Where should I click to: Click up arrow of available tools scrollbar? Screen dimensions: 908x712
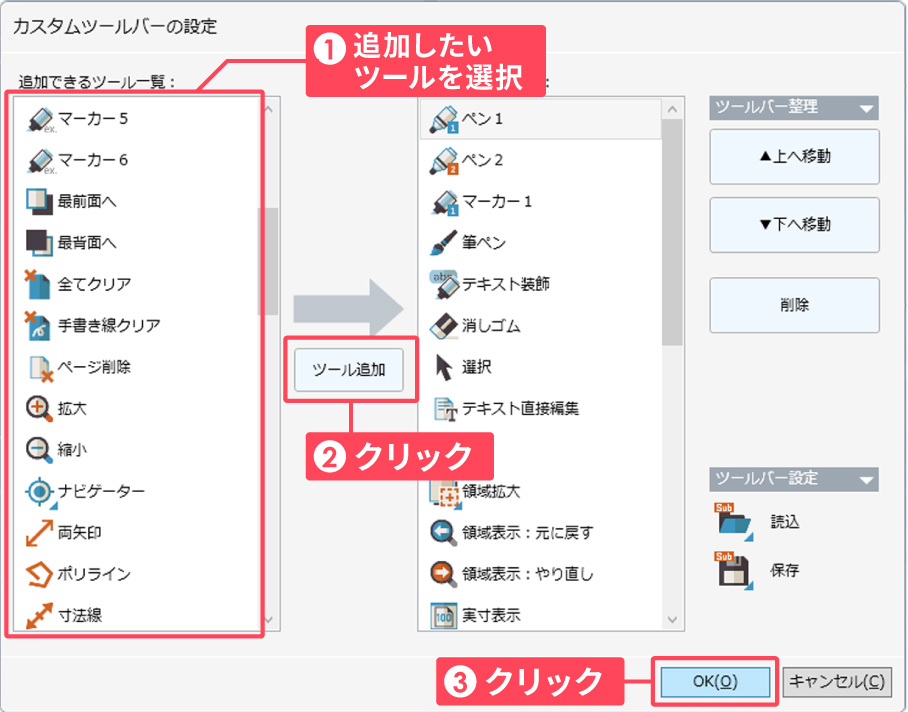[269, 109]
